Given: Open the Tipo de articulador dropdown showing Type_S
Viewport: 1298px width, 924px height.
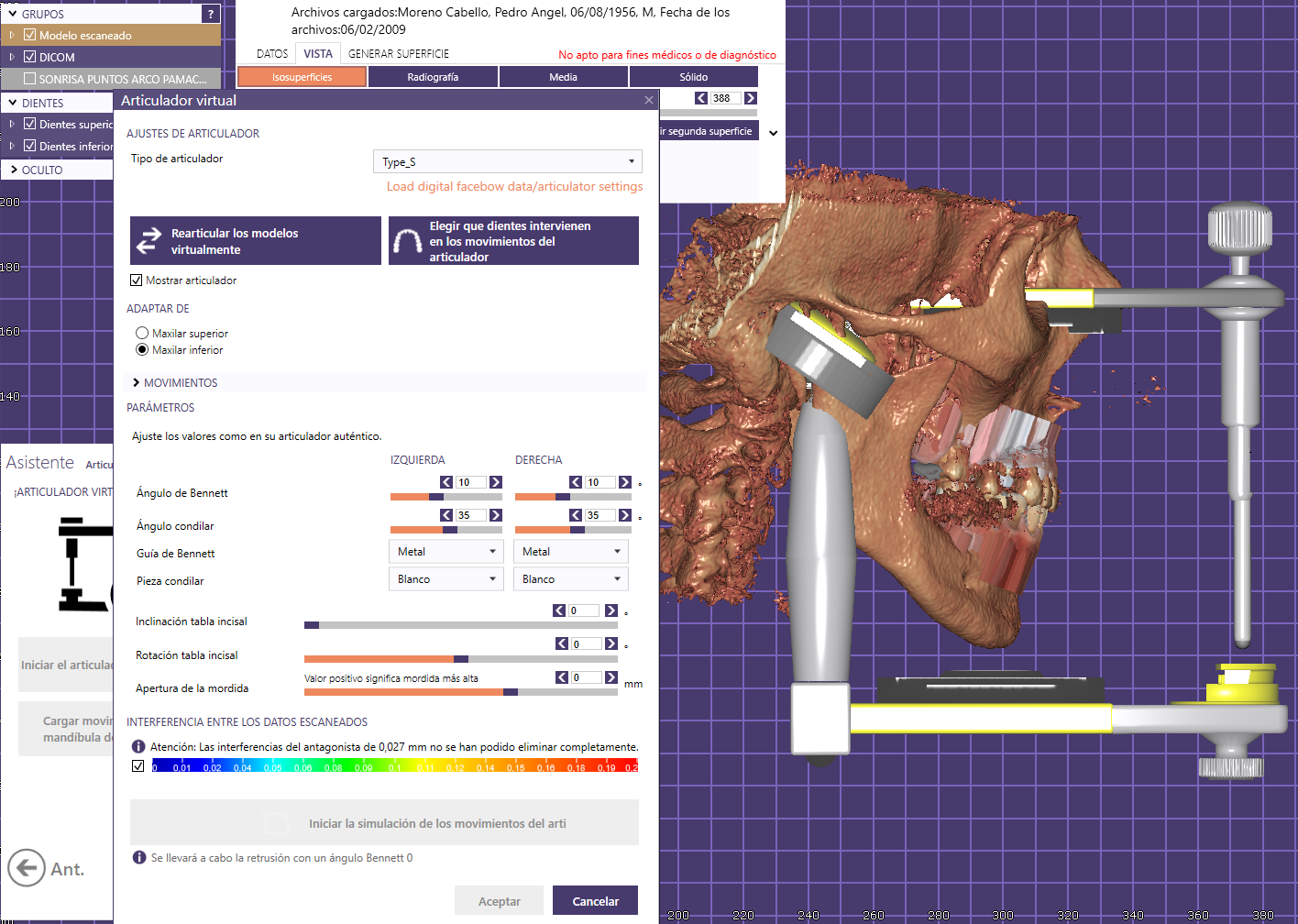Looking at the screenshot, I should pyautogui.click(x=507, y=161).
